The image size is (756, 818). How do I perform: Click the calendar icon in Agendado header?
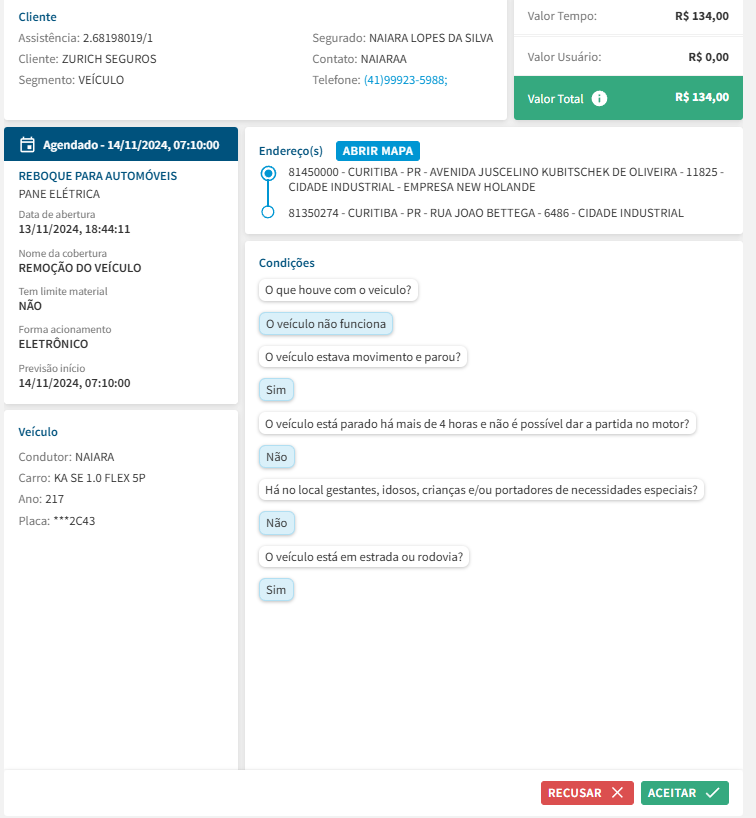(x=28, y=145)
